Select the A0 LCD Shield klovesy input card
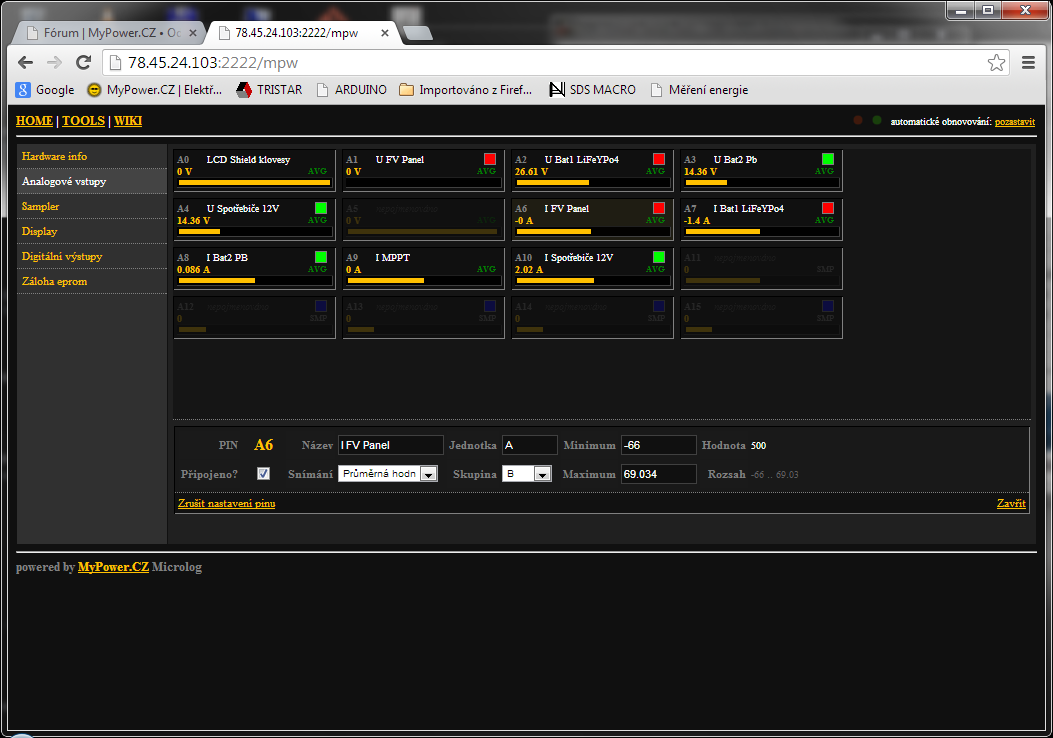1053x738 pixels. tap(255, 171)
